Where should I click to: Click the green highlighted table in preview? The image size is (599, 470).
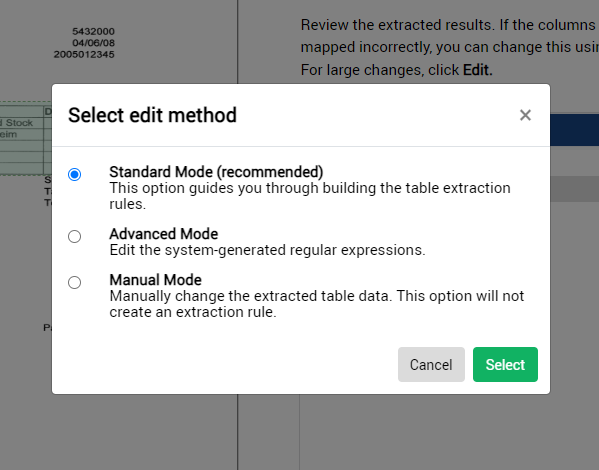26,138
